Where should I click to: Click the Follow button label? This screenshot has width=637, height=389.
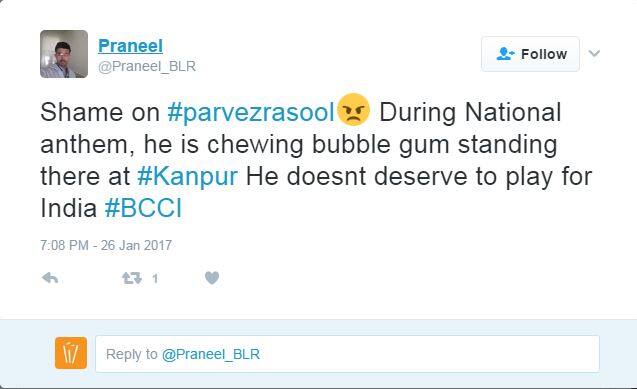point(544,54)
